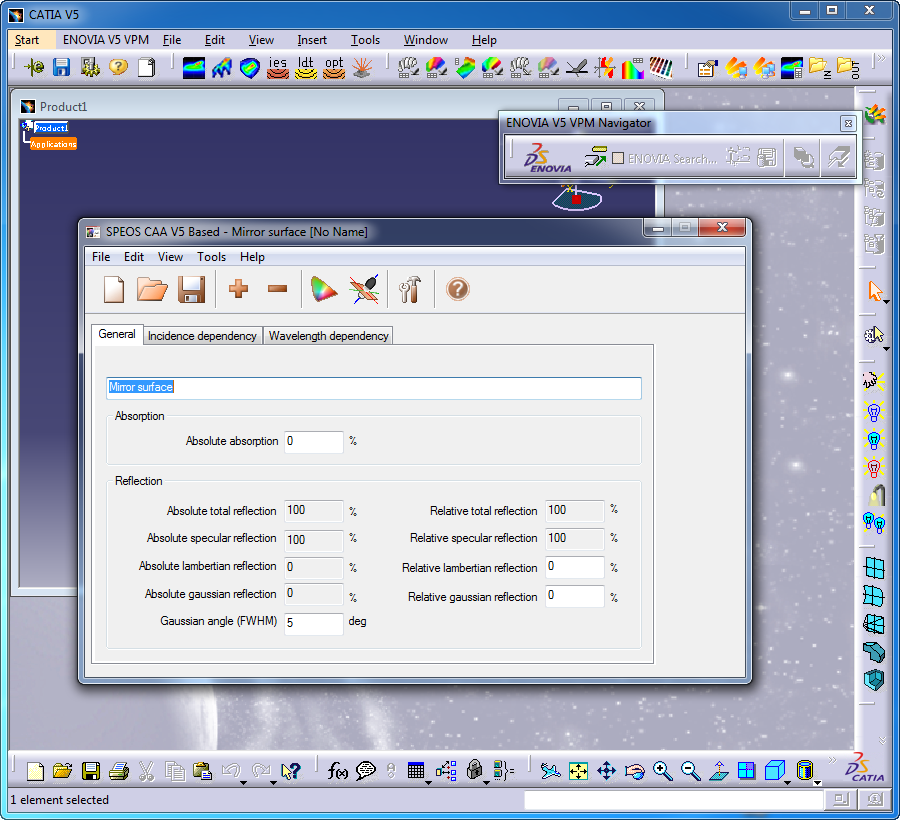This screenshot has width=900, height=820.
Task: Open the view mode cube dropdown arrow
Action: (788, 783)
